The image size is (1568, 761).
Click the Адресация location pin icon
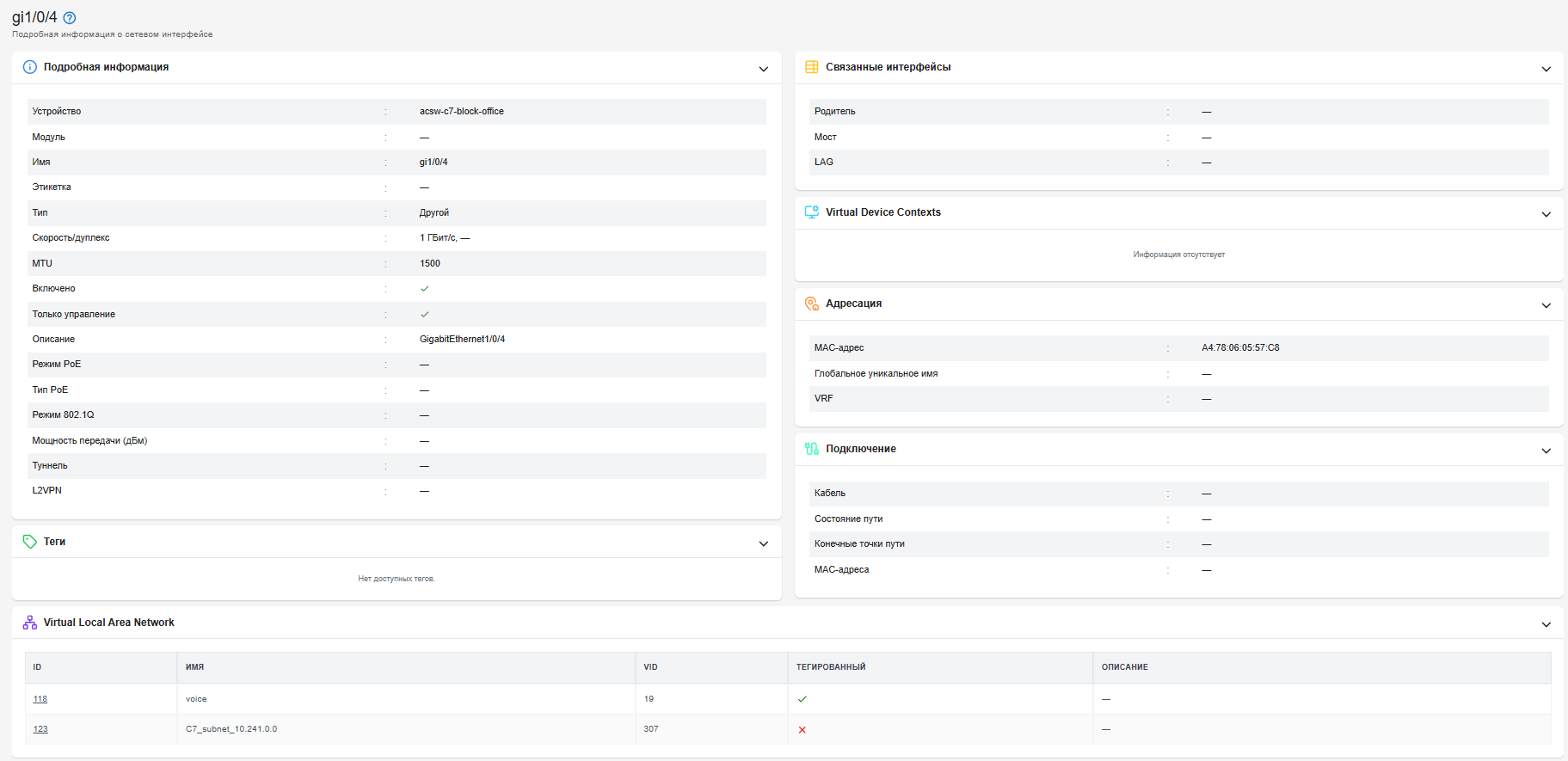click(x=812, y=304)
